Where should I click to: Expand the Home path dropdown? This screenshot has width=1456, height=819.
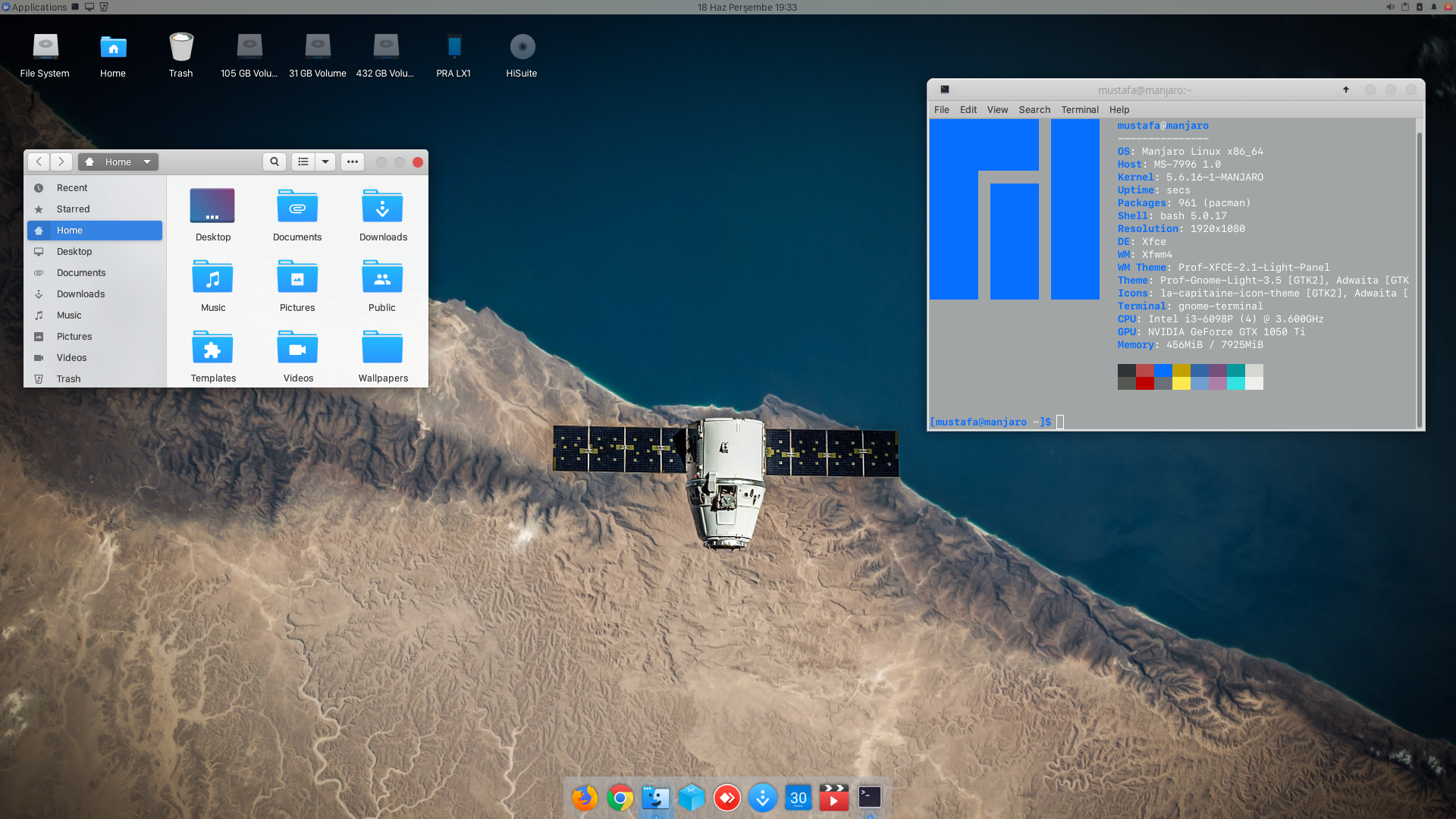147,162
